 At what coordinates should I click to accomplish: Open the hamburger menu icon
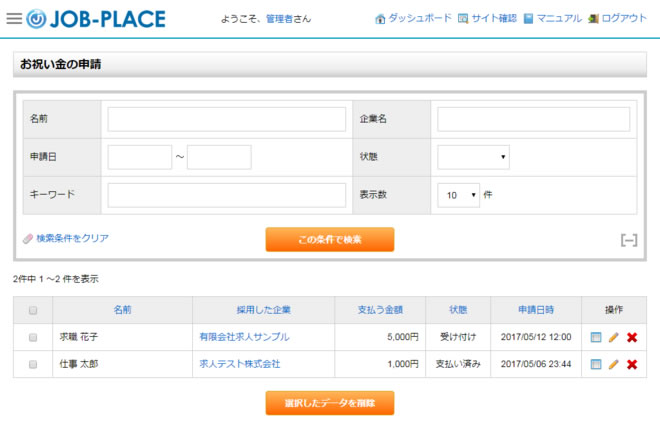[x=13, y=18]
